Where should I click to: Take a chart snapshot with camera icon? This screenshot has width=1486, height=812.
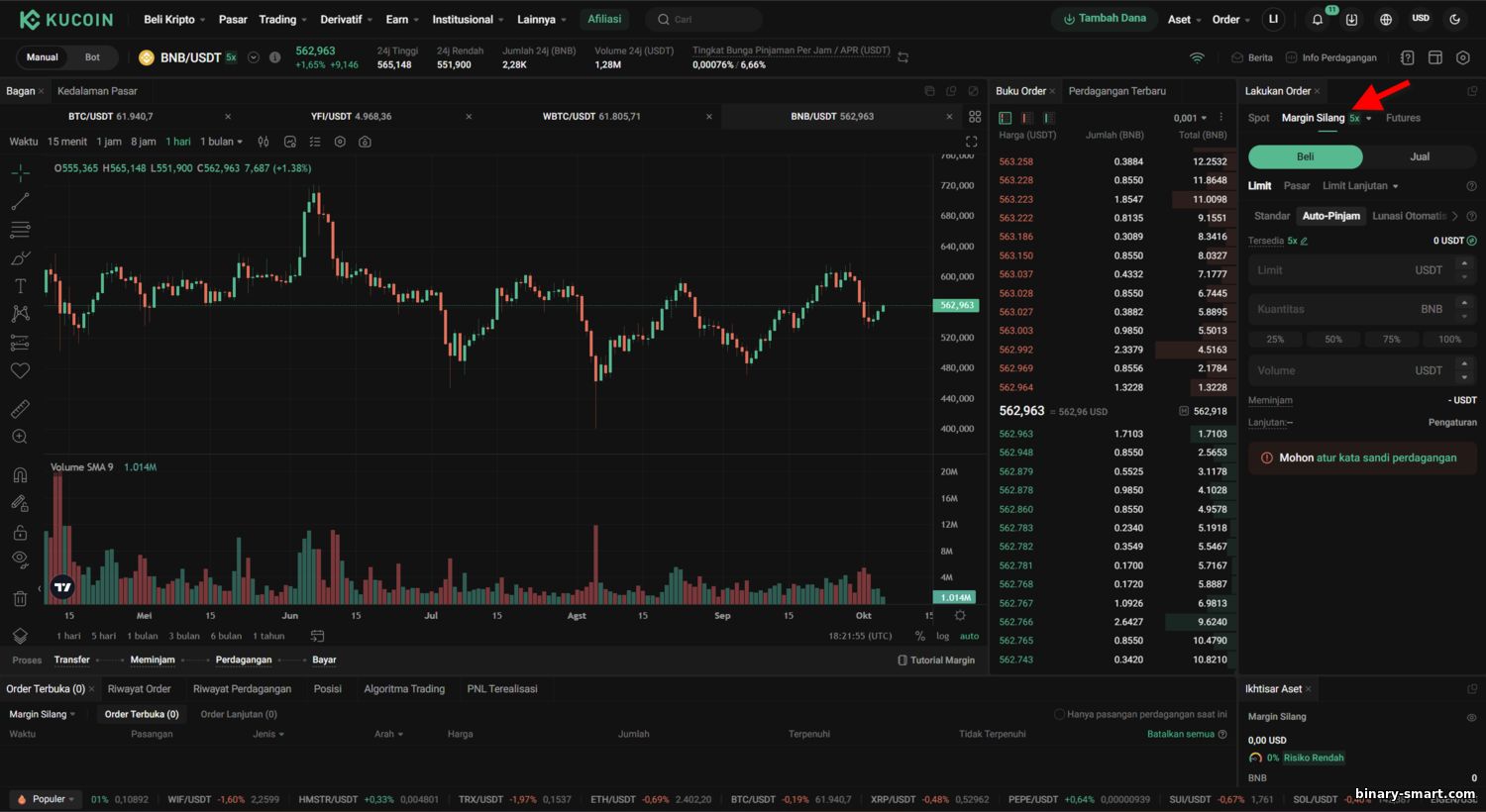365,142
